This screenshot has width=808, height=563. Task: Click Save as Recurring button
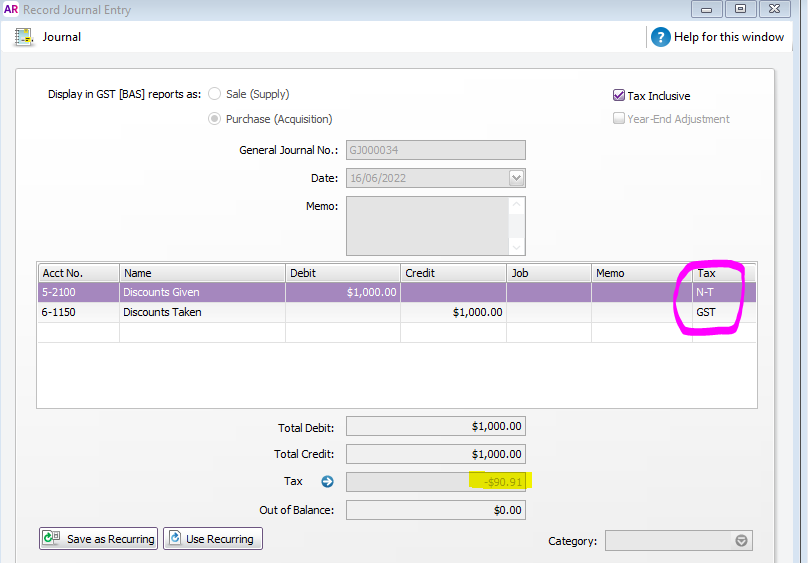(98, 539)
